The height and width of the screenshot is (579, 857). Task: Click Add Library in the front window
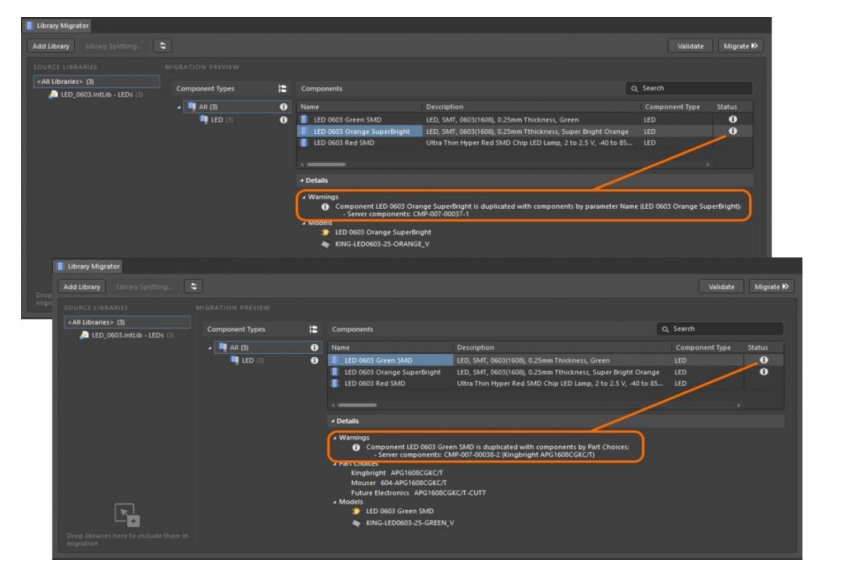click(x=81, y=286)
